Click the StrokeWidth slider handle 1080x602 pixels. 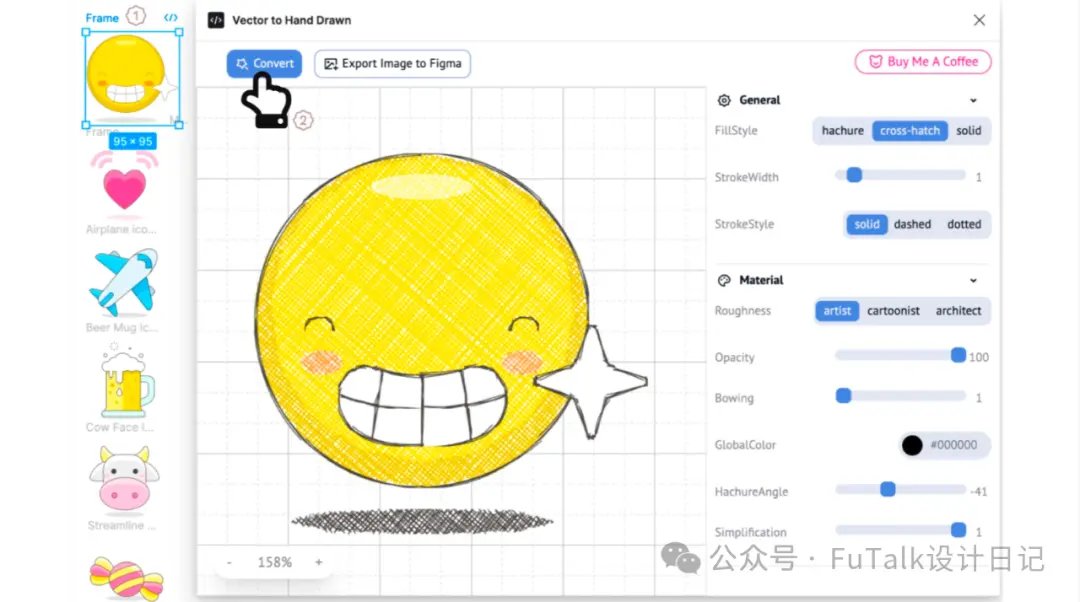coord(854,176)
